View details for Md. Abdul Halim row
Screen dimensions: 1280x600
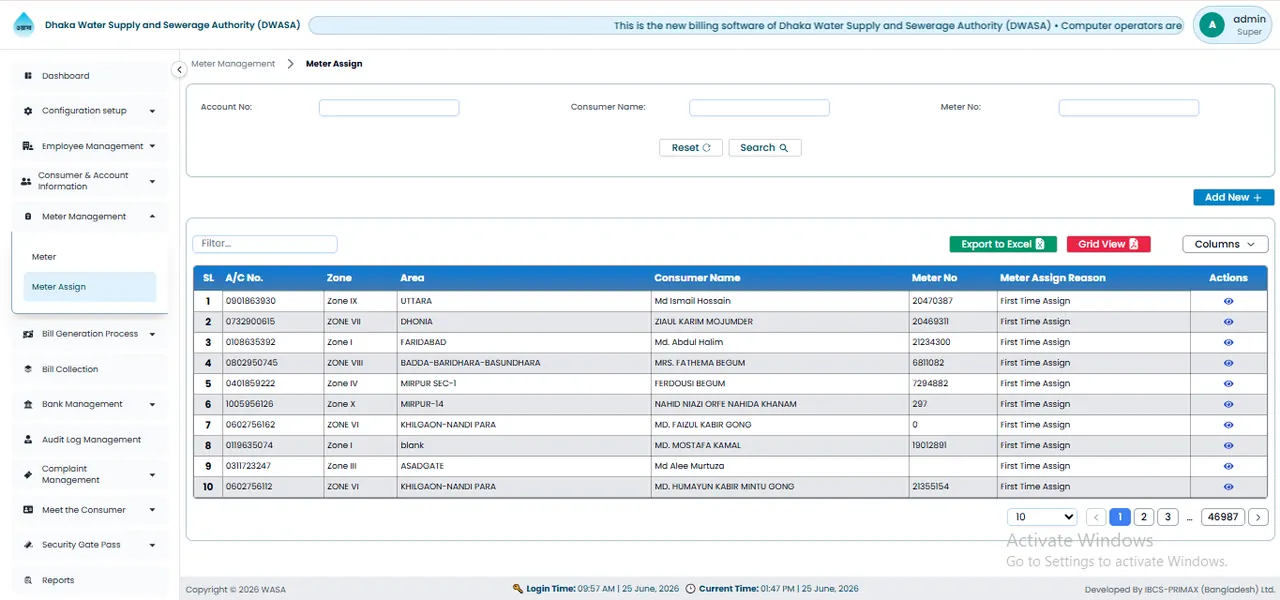pyautogui.click(x=1228, y=342)
